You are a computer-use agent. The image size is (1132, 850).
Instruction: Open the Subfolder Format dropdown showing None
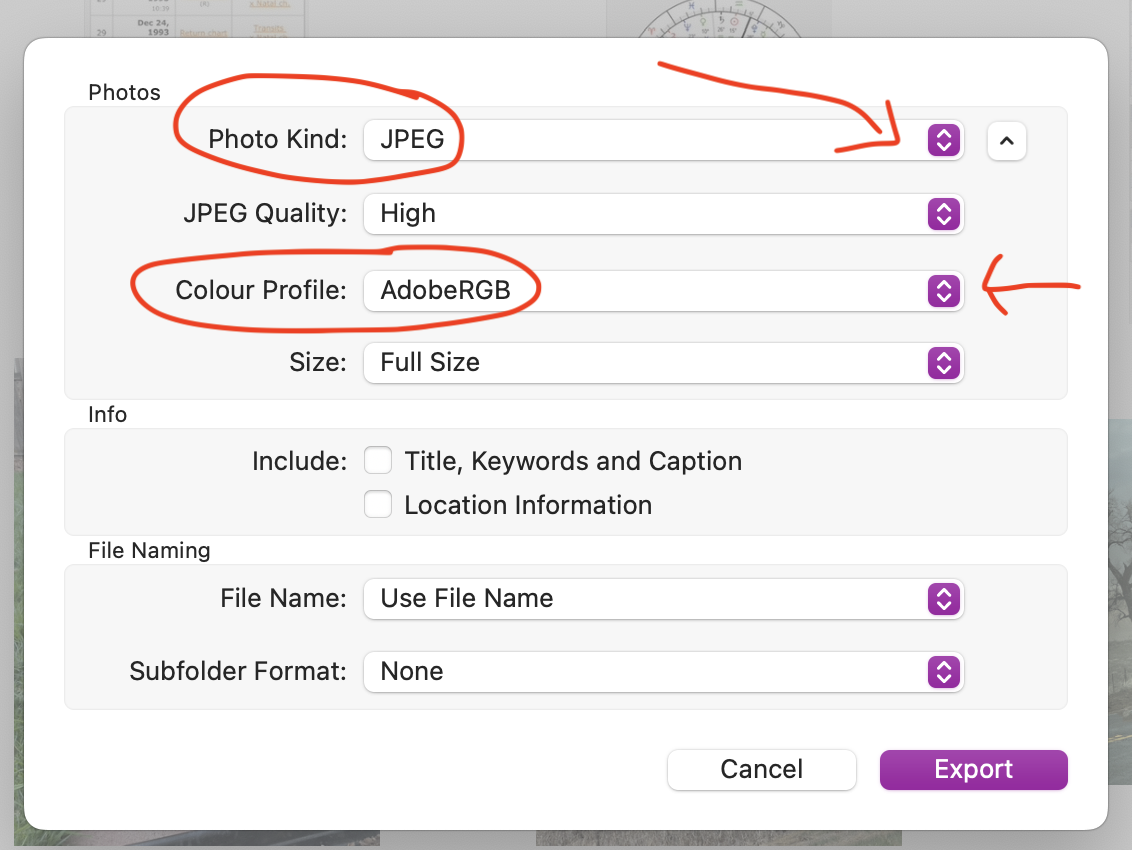click(x=660, y=672)
